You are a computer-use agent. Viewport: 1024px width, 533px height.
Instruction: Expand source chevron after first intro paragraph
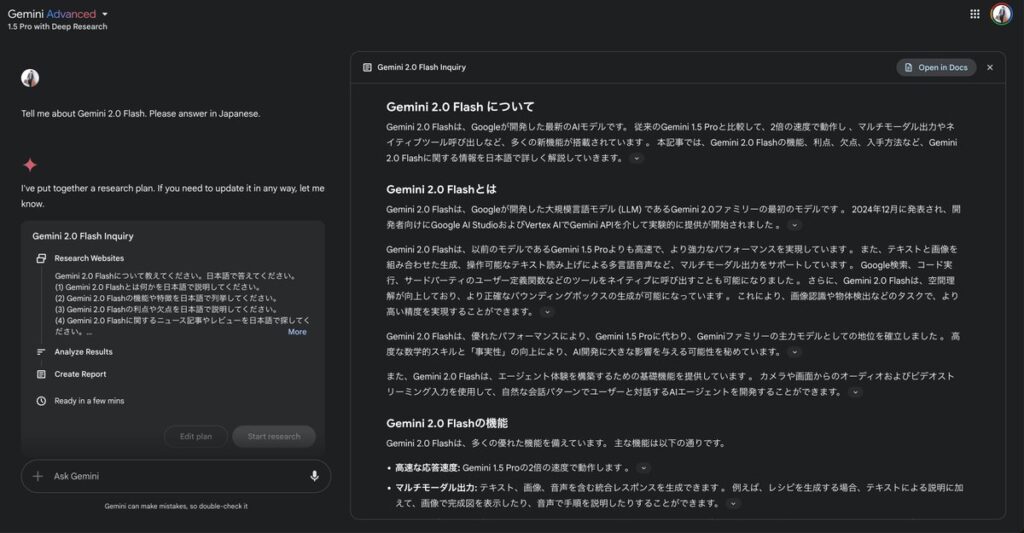(x=636, y=158)
